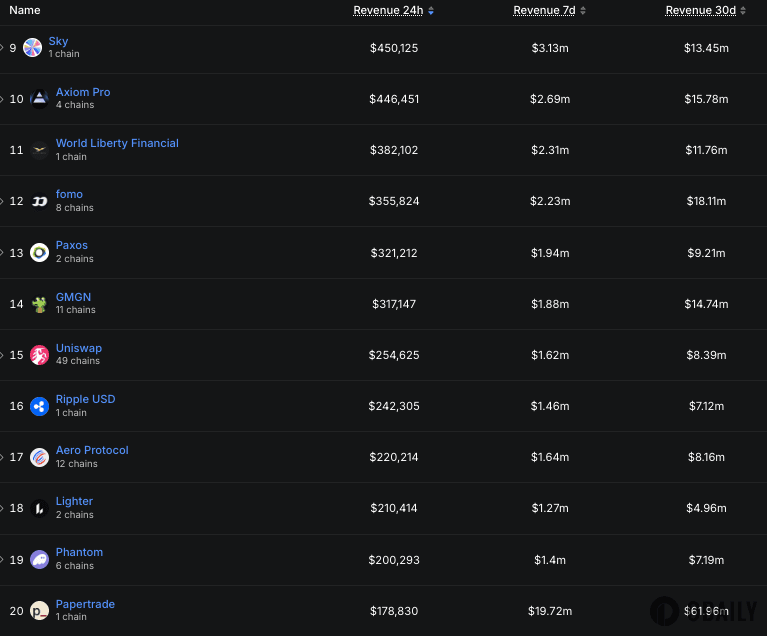Open the Papertrade link

point(85,604)
